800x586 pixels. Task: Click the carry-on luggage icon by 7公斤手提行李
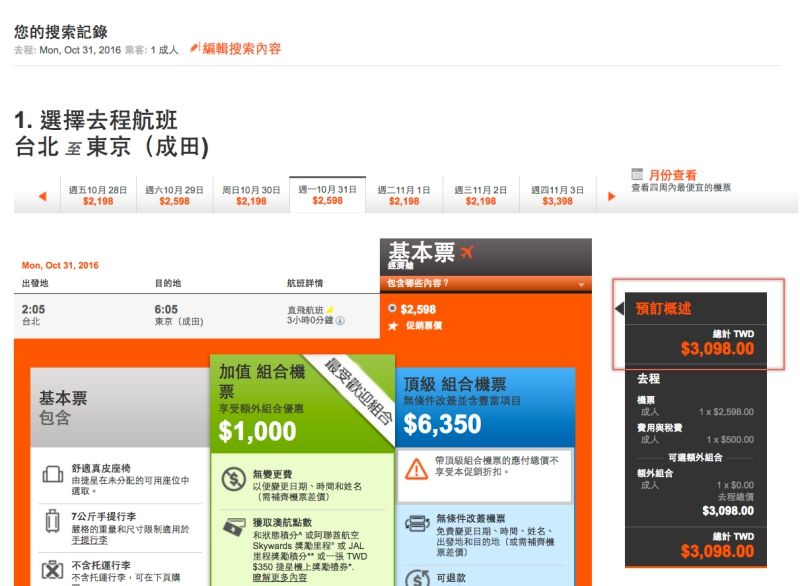point(52,521)
